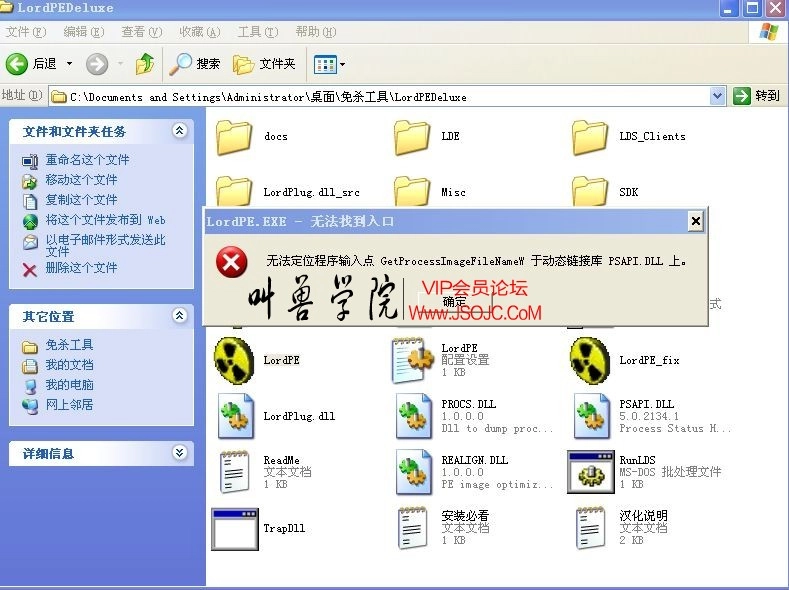This screenshot has width=789, height=590.
Task: Open the 查看(V) menu
Action: [x=141, y=32]
